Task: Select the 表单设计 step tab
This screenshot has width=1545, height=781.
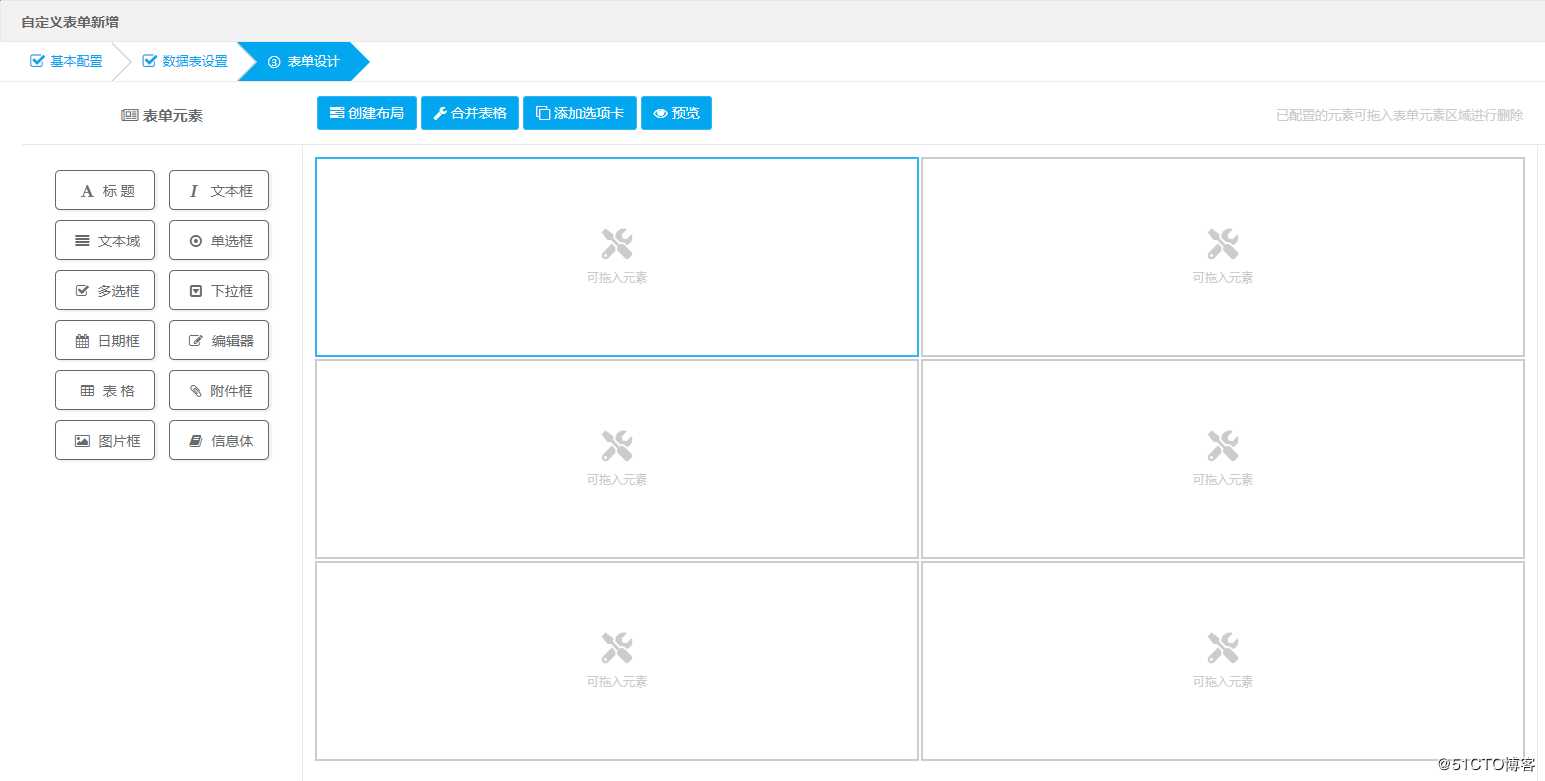Action: tap(304, 61)
